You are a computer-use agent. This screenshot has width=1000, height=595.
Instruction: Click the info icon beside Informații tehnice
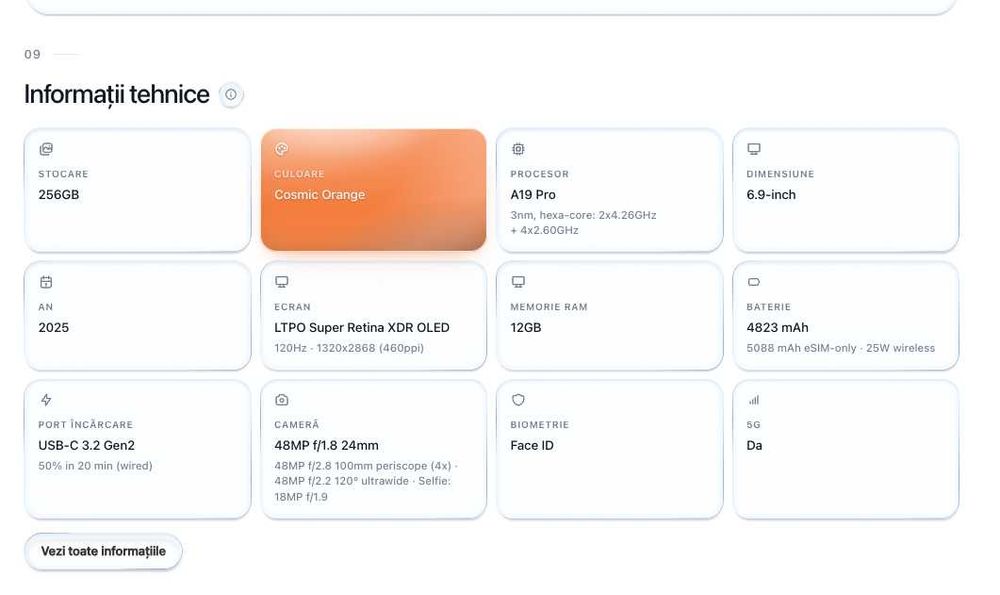tap(231, 95)
